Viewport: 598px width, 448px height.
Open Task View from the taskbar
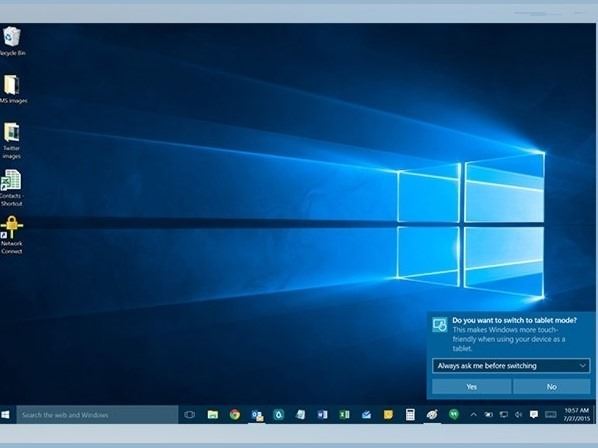[190, 414]
